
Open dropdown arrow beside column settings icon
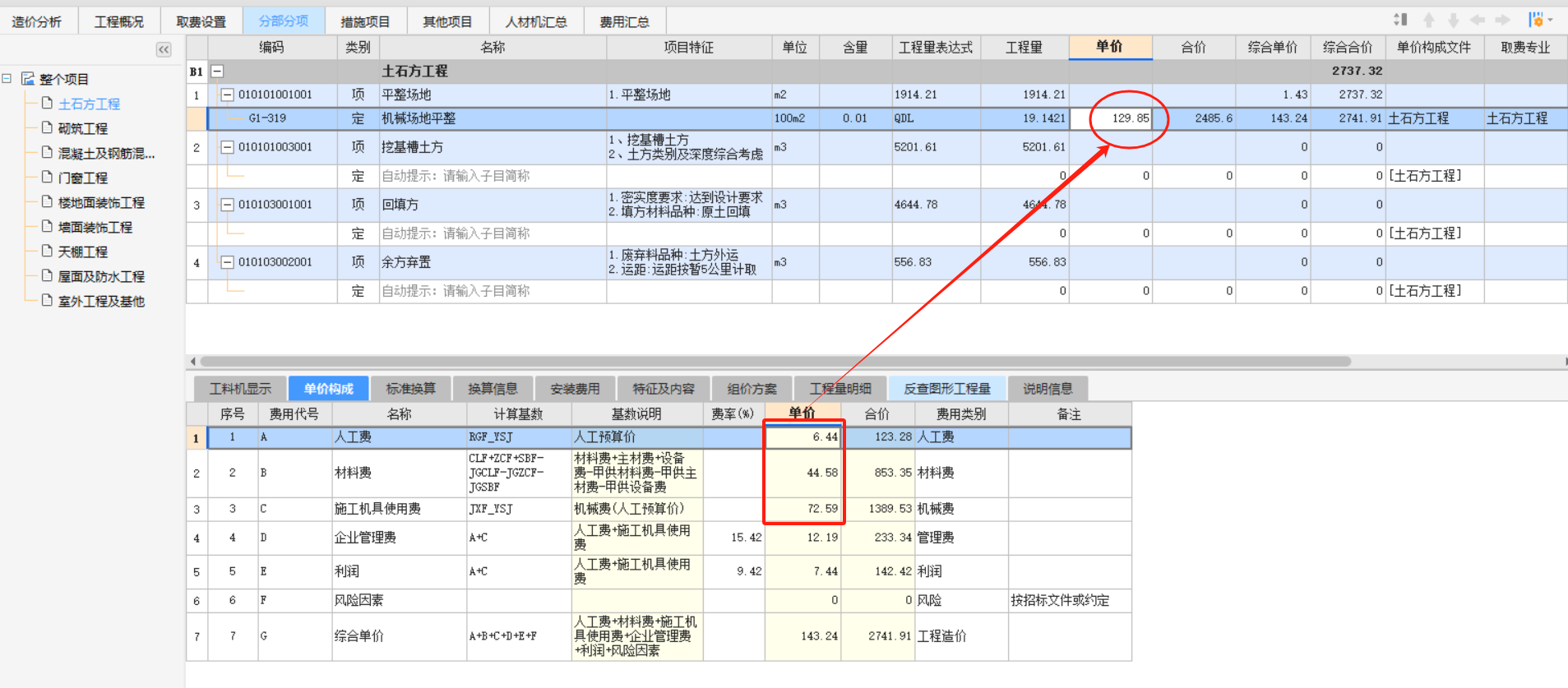point(1550,20)
